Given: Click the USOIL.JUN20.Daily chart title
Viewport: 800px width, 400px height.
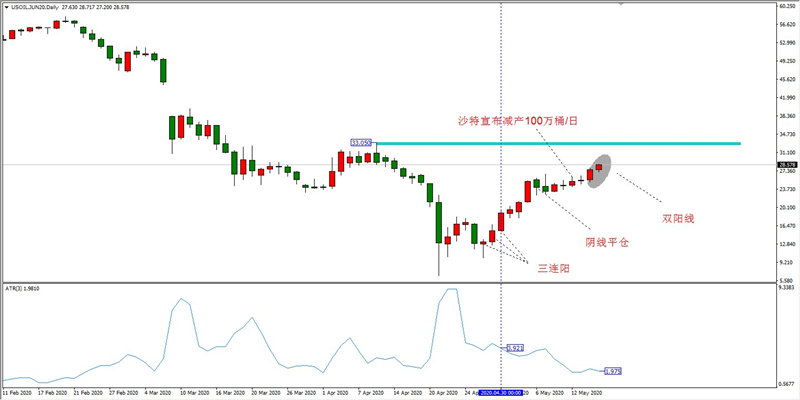Looking at the screenshot, I should (x=34, y=8).
